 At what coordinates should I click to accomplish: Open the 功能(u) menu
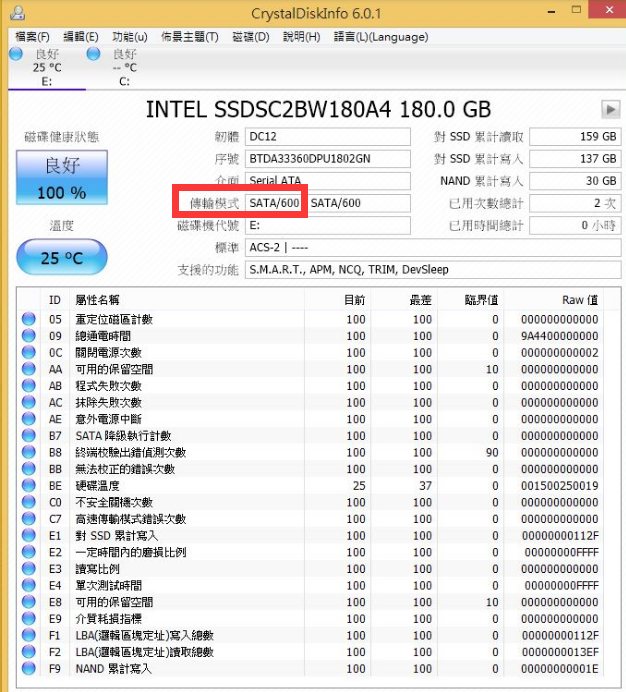[x=130, y=37]
